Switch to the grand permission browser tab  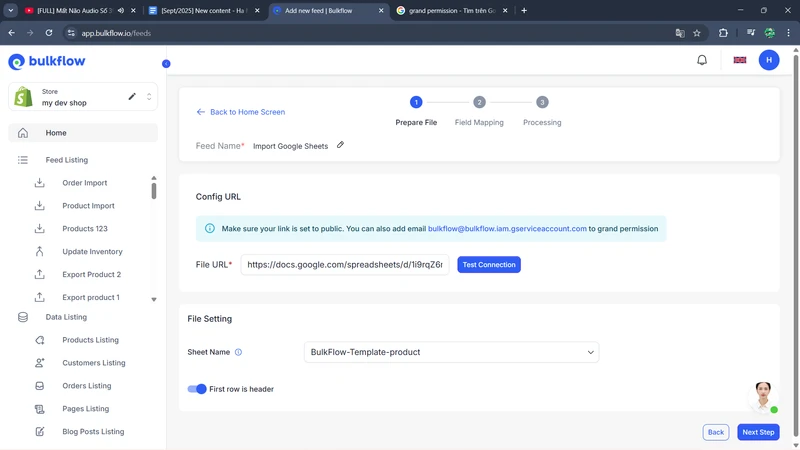448,11
